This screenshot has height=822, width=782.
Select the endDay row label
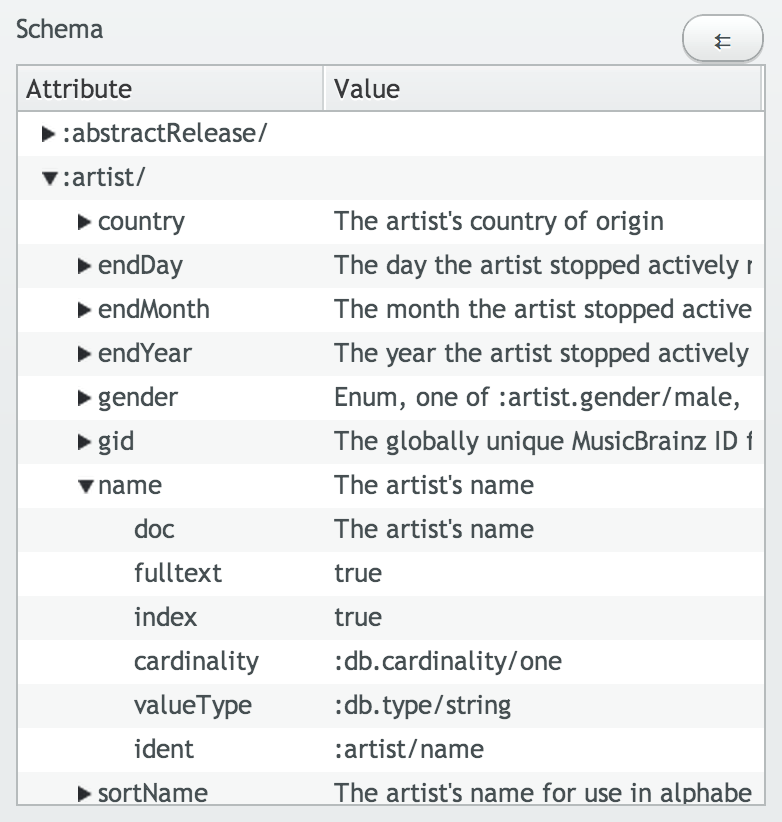point(140,266)
